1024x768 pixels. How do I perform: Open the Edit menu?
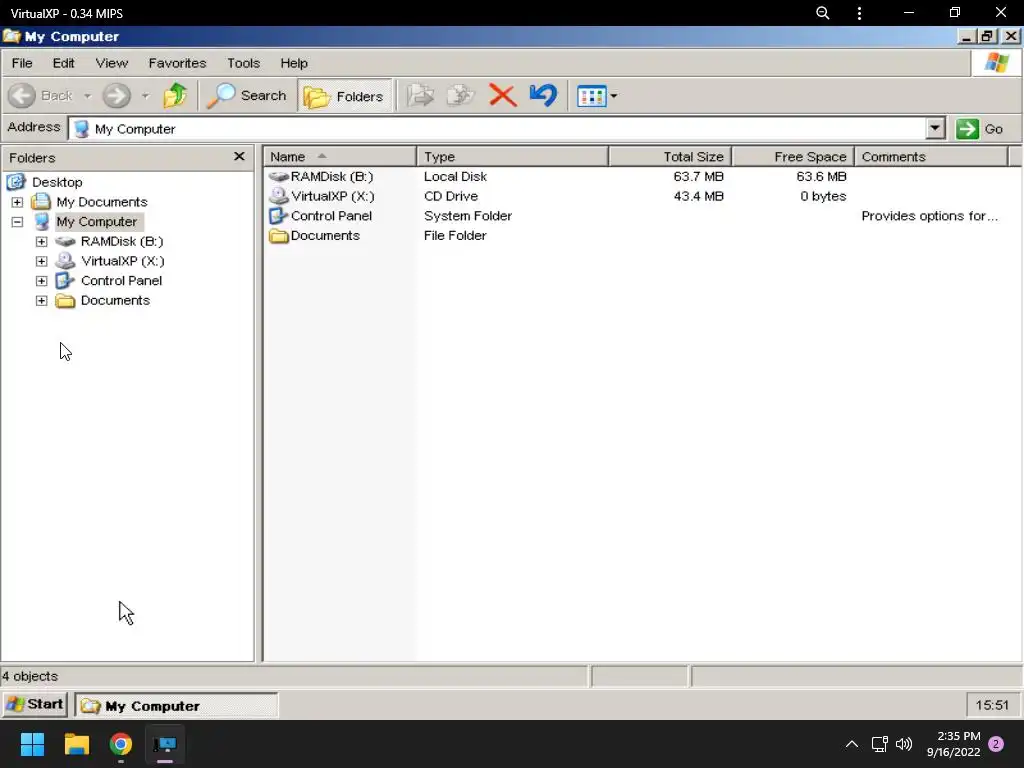pos(63,63)
